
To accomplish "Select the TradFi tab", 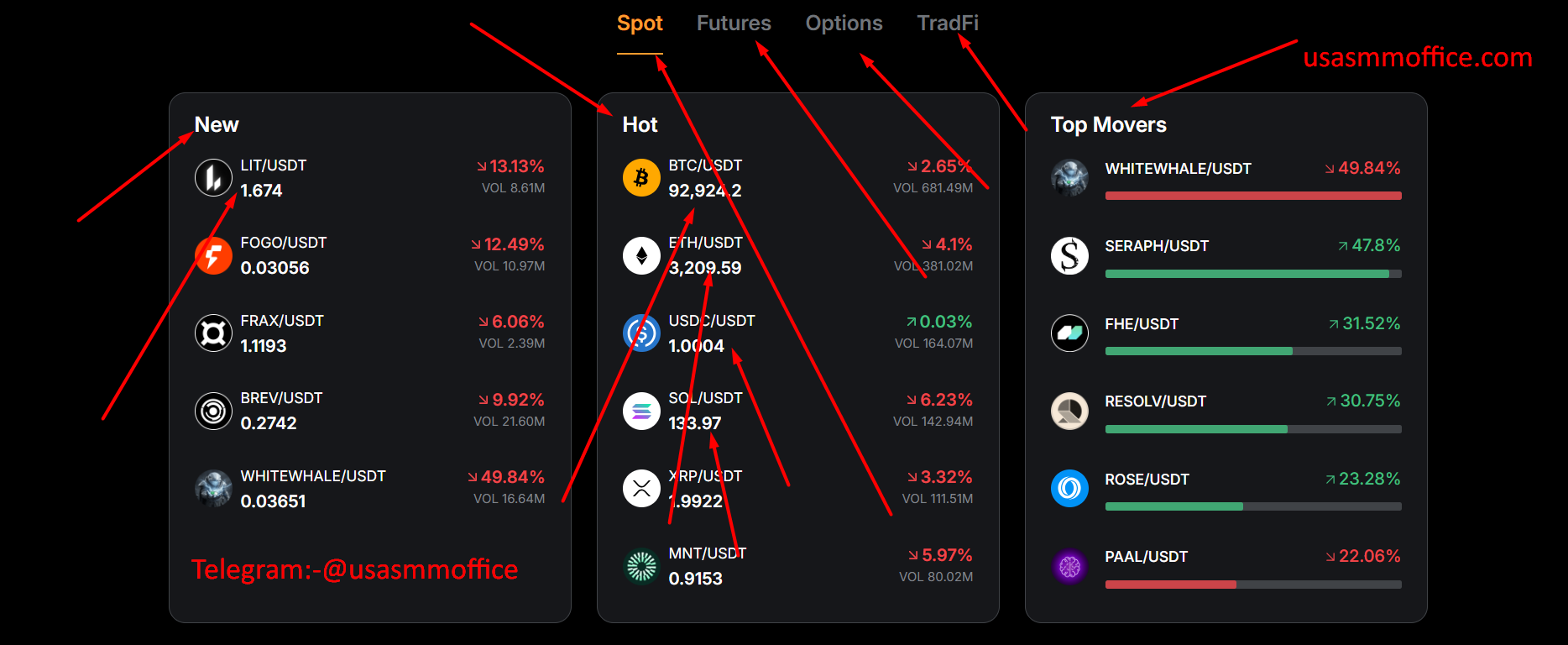I will [x=947, y=24].
